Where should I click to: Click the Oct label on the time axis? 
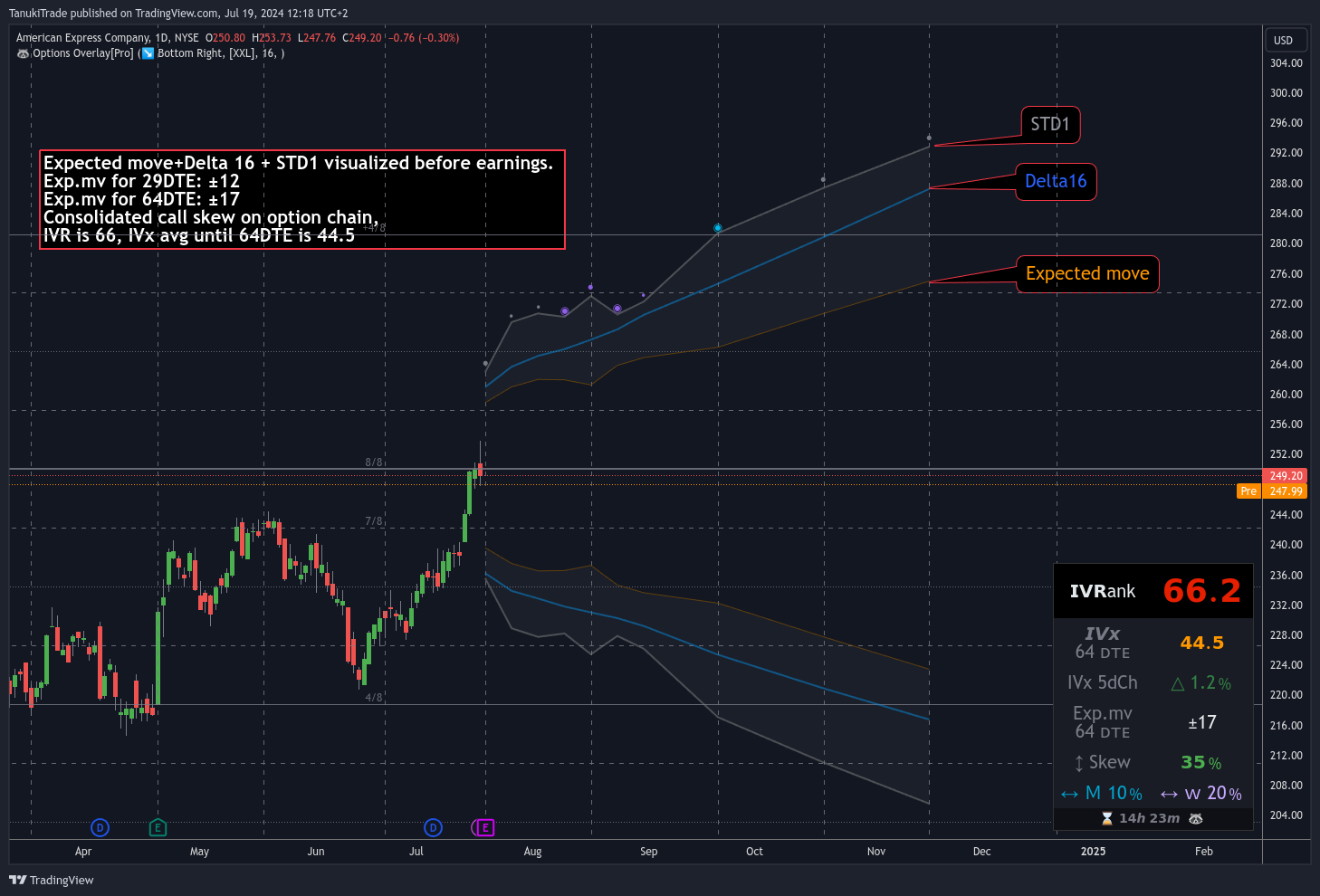754,852
